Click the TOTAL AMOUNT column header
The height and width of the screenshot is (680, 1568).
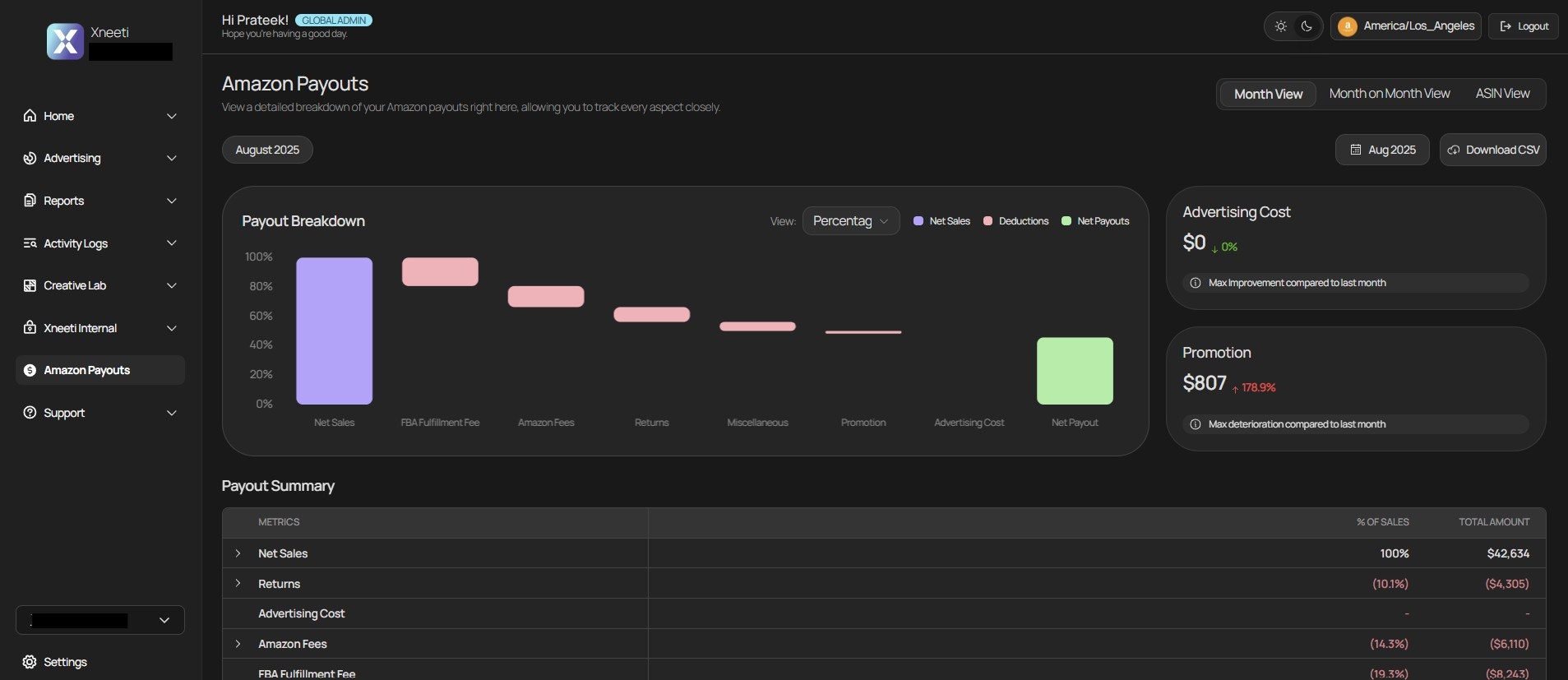(1494, 522)
